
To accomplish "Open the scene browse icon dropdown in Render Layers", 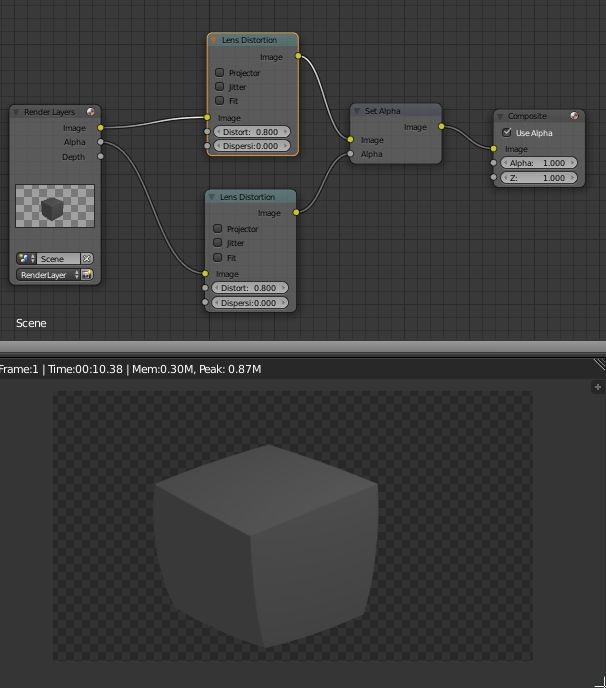I will [x=26, y=258].
